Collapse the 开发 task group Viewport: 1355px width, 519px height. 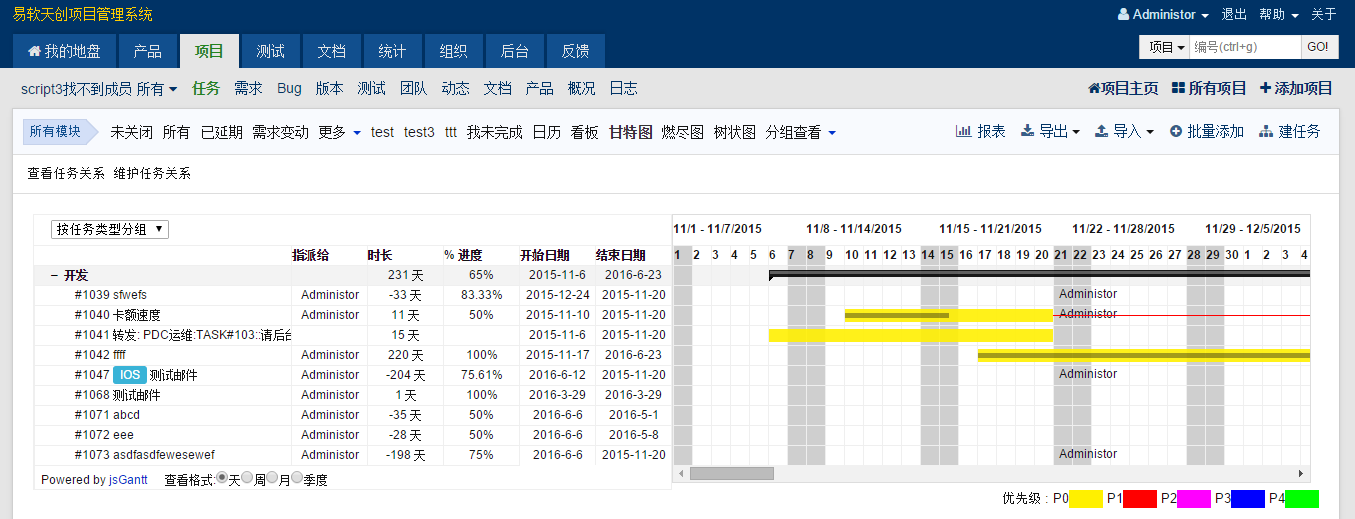pos(54,275)
